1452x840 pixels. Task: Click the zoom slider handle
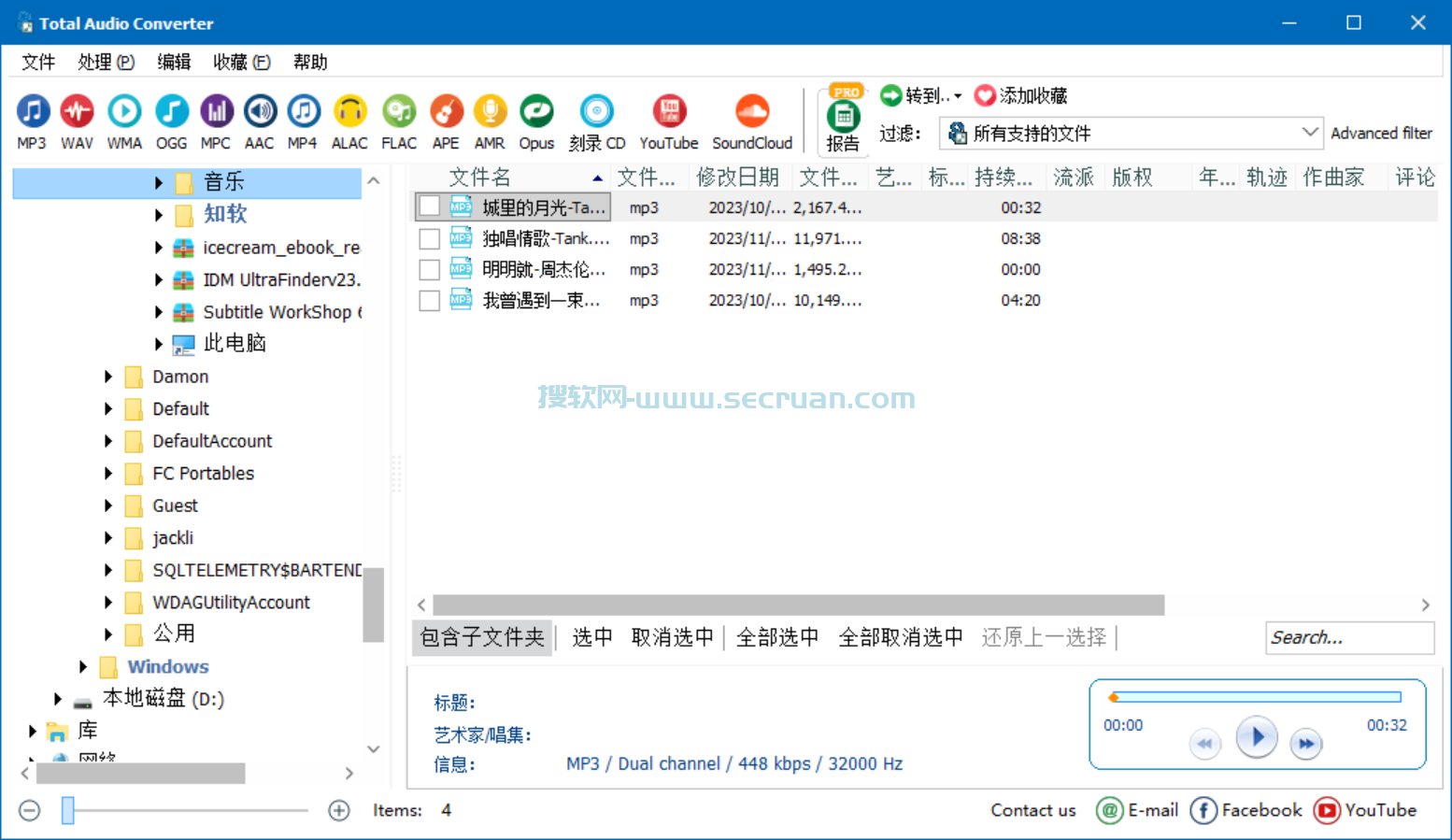(67, 810)
